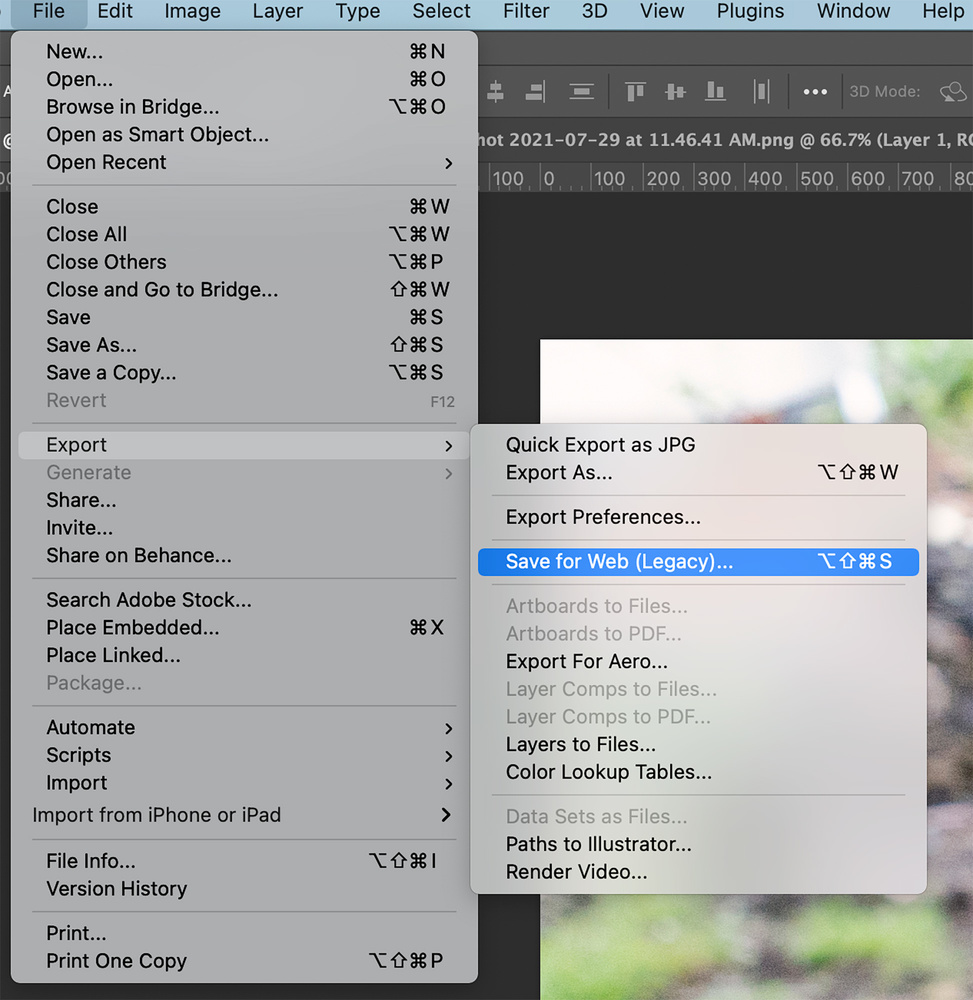Expand the Open Recent submenu
This screenshot has width=973, height=1000.
click(x=448, y=163)
